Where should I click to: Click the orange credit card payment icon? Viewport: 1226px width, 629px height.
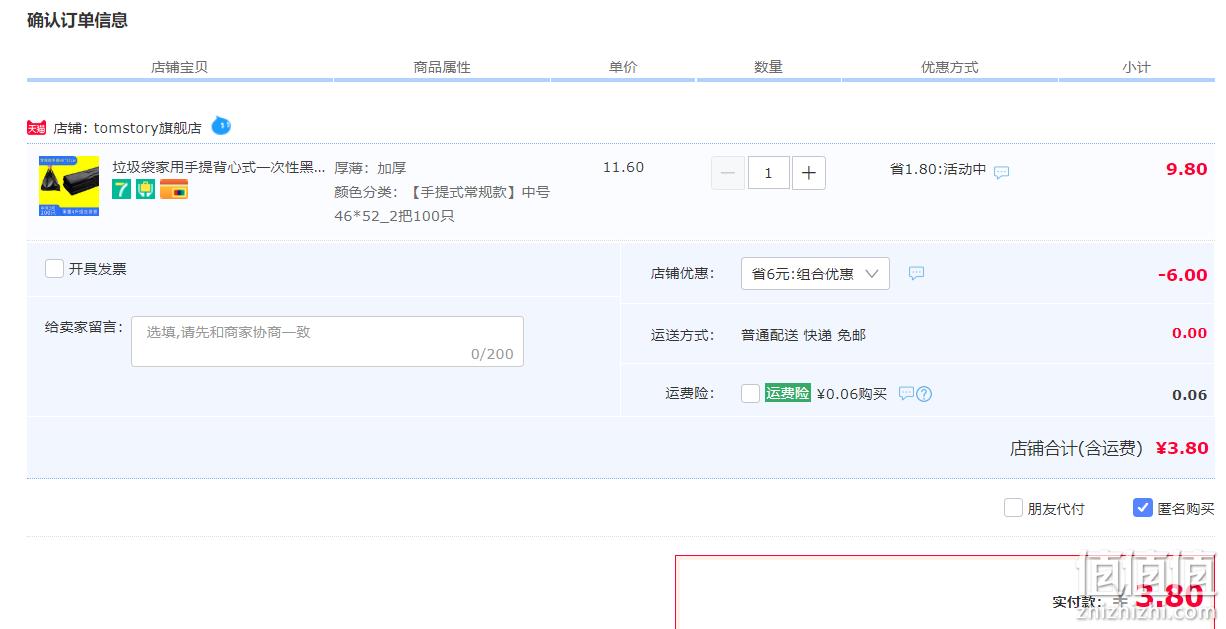174,189
